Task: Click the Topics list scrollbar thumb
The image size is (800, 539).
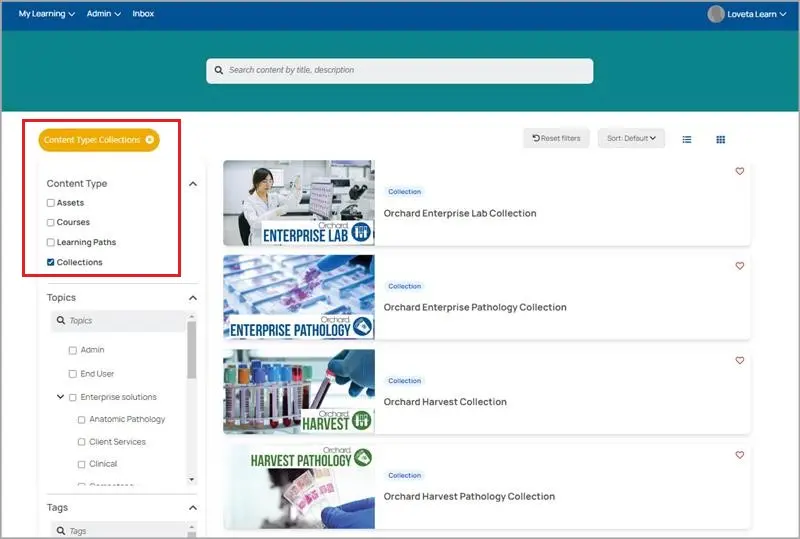Action: pos(191,350)
